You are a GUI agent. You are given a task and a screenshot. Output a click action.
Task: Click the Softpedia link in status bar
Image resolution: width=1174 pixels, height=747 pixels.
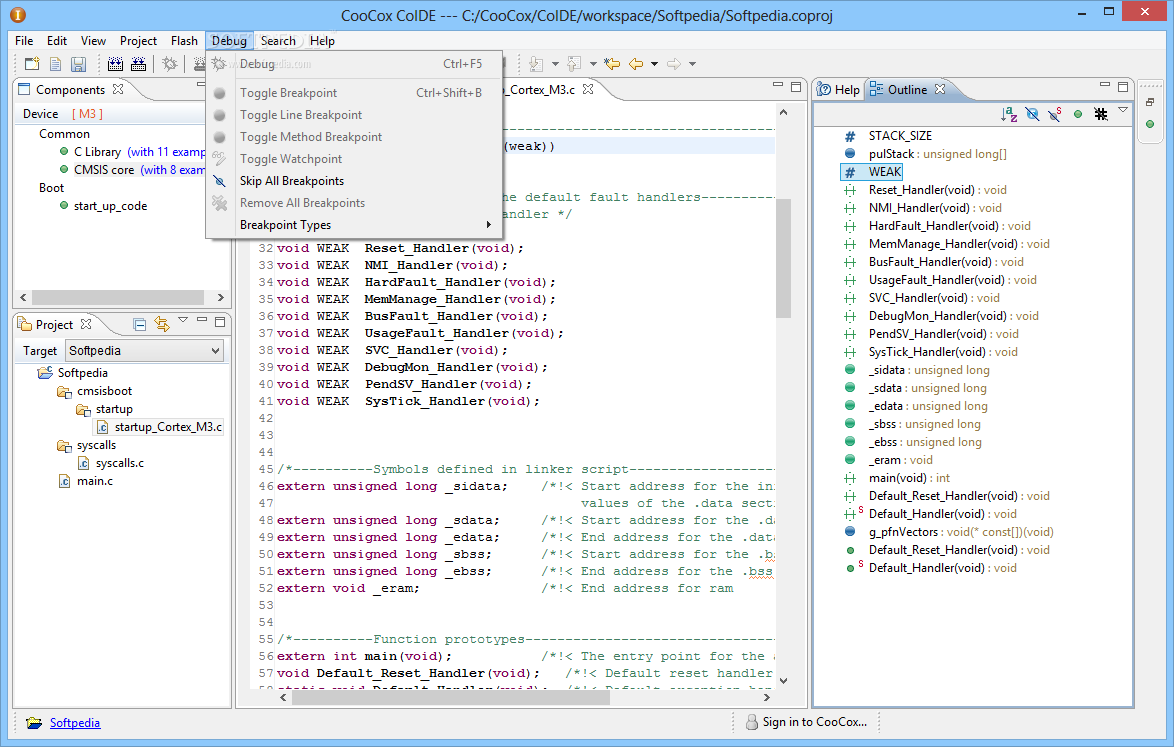(75, 723)
